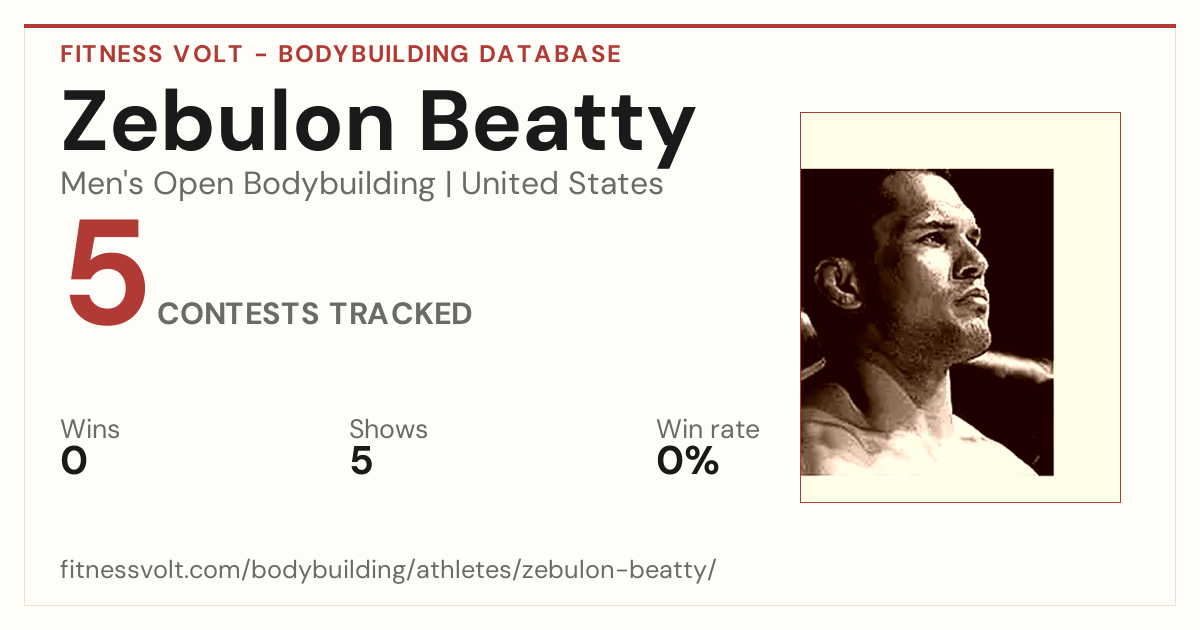Image resolution: width=1200 pixels, height=630 pixels.
Task: Click the 0 value under Wins
Action: tap(74, 461)
